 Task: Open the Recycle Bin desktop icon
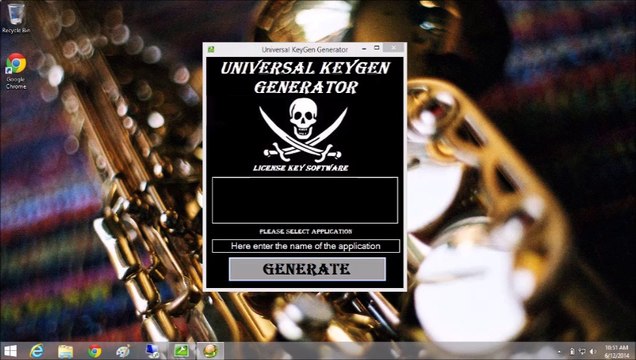click(x=16, y=19)
